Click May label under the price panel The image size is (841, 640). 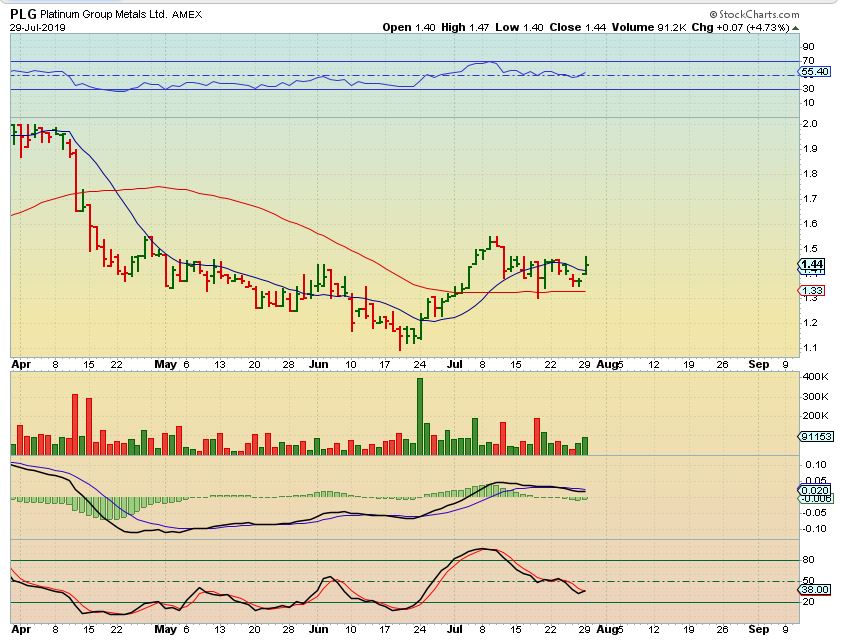coord(165,364)
